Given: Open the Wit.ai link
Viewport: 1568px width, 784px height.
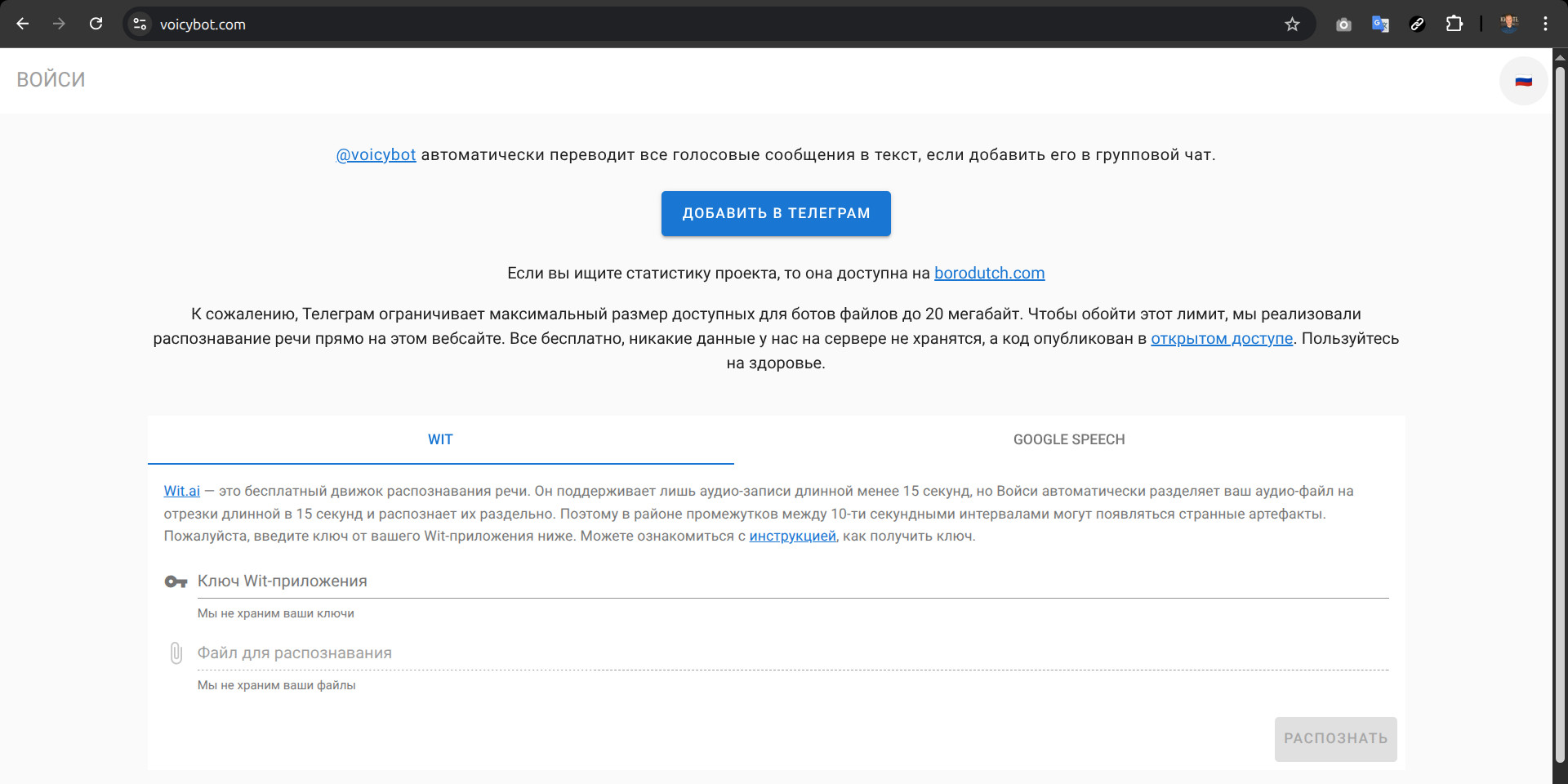Looking at the screenshot, I should 181,491.
